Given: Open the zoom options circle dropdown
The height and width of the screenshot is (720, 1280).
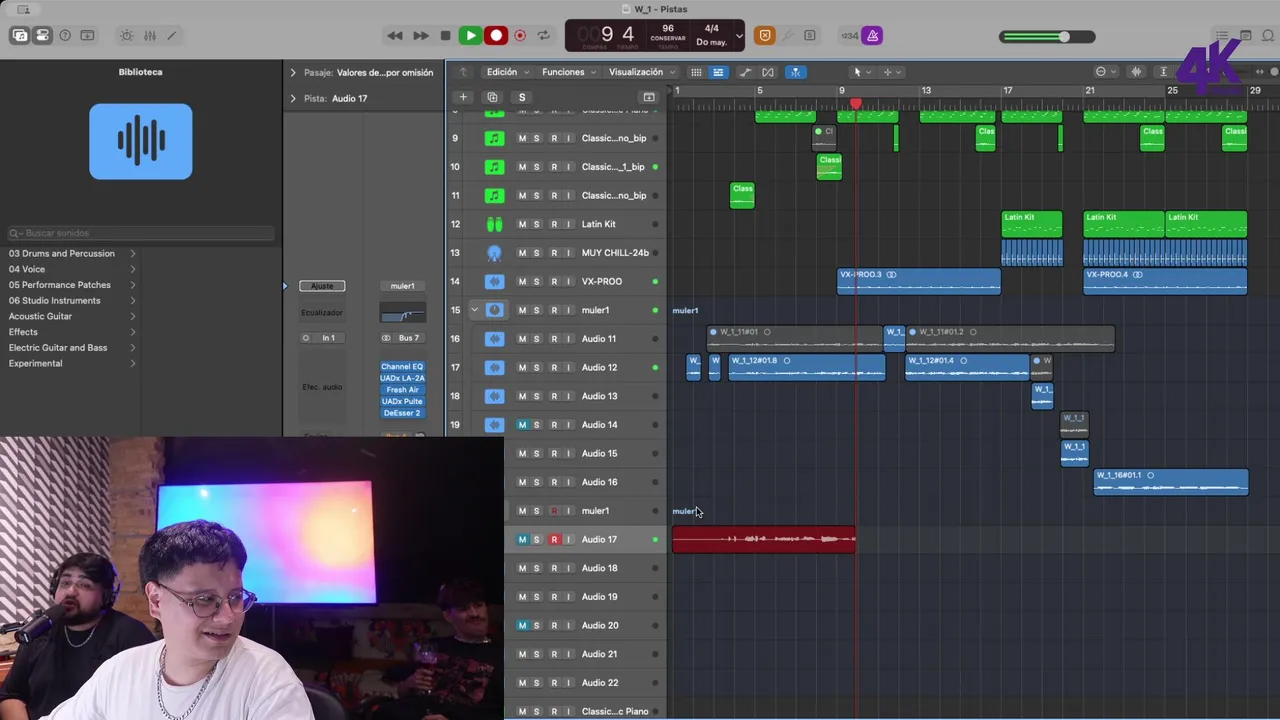Looking at the screenshot, I should (x=1105, y=72).
